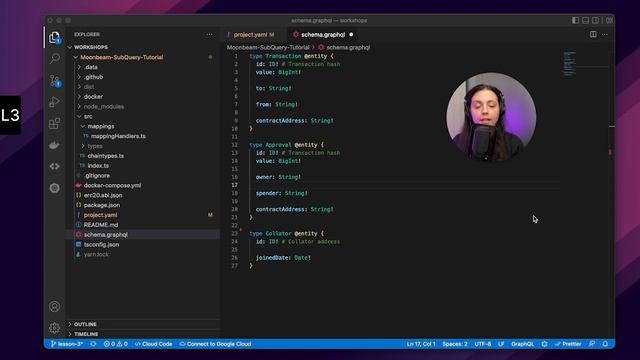Open the Run and Debug view
Image resolution: width=640 pixels, height=360 pixels.
tap(54, 102)
